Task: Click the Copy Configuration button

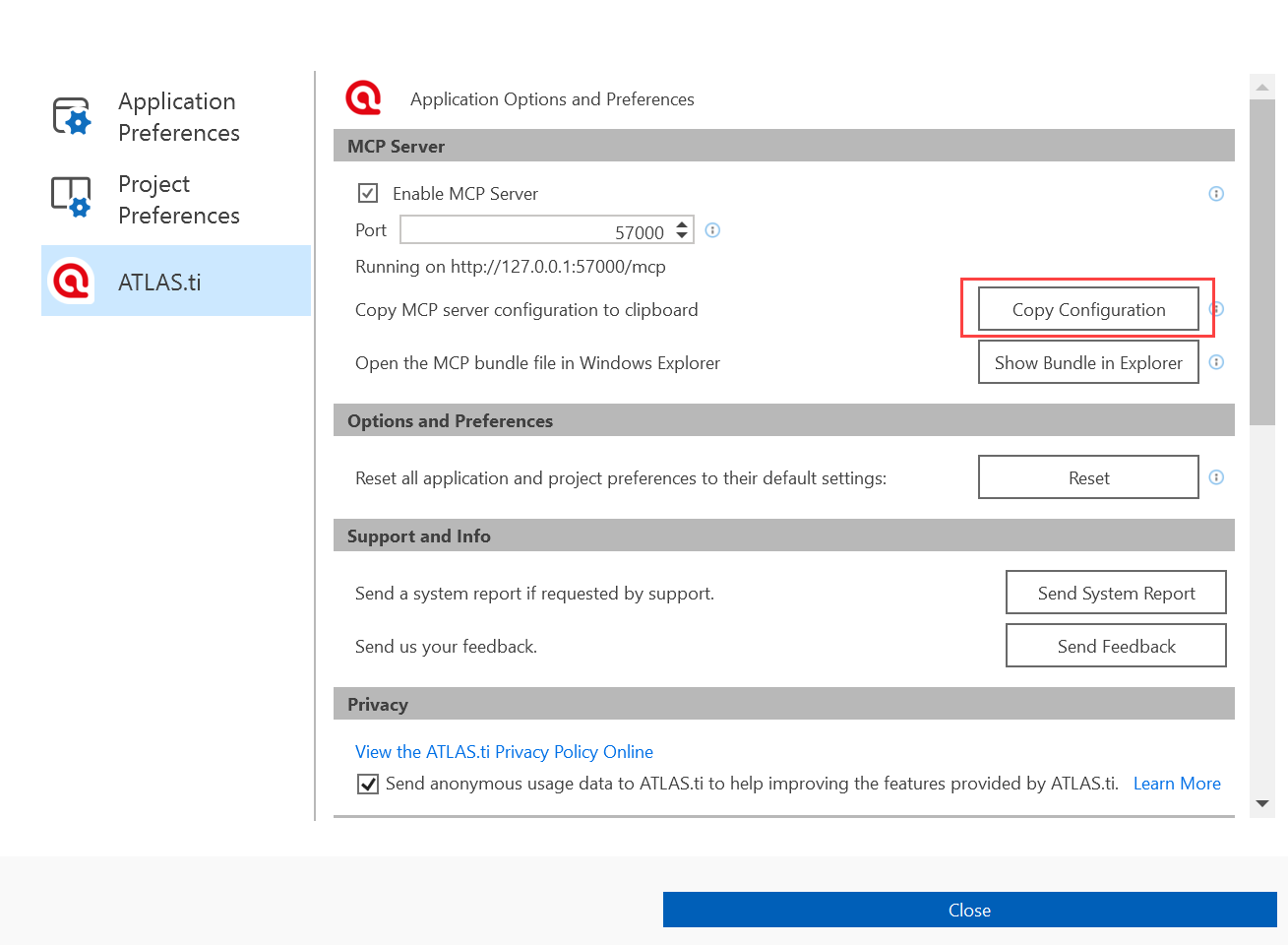Action: coord(1088,309)
